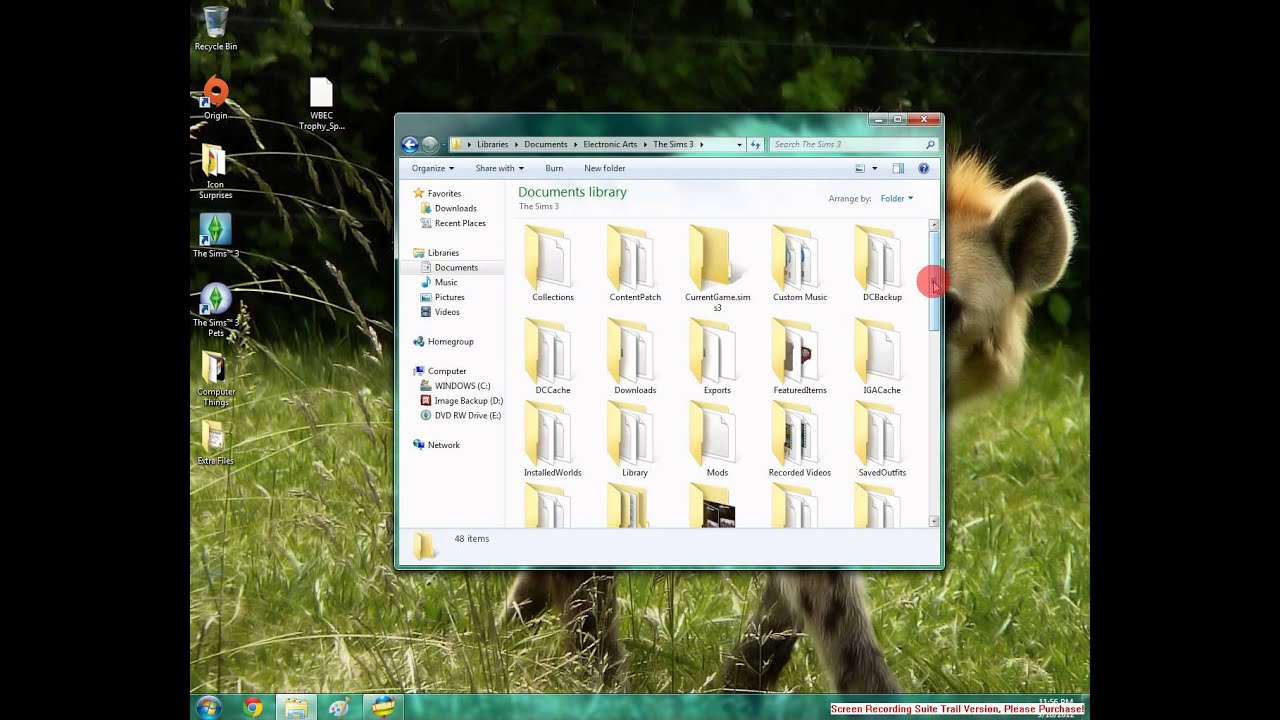
Task: Open the ContentPatch folder
Action: [x=635, y=263]
